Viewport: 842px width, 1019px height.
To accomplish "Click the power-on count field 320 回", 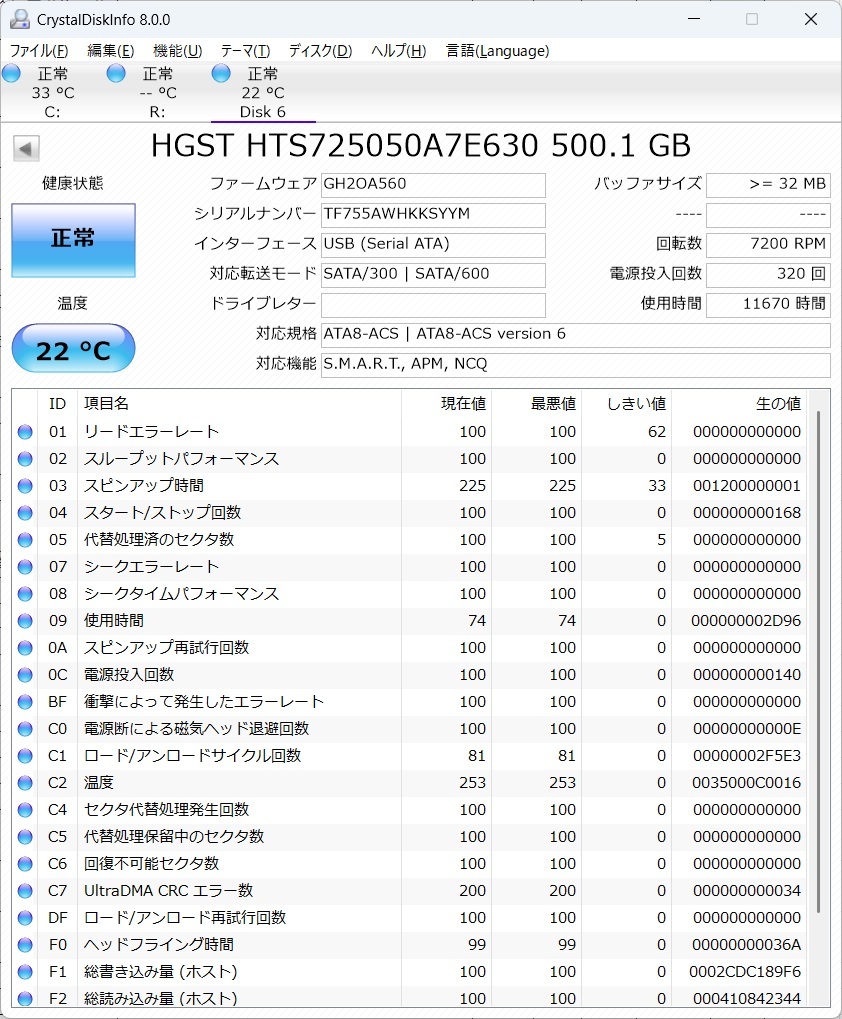I will point(768,274).
